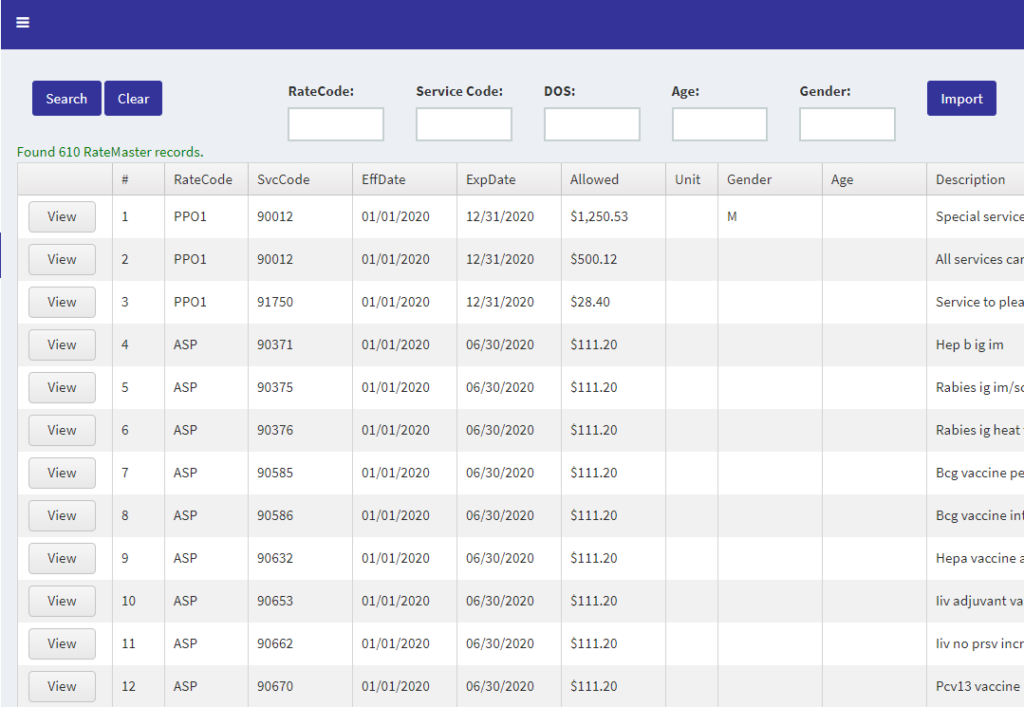Click the EffDate column header
The image size is (1024, 707).
(x=384, y=180)
